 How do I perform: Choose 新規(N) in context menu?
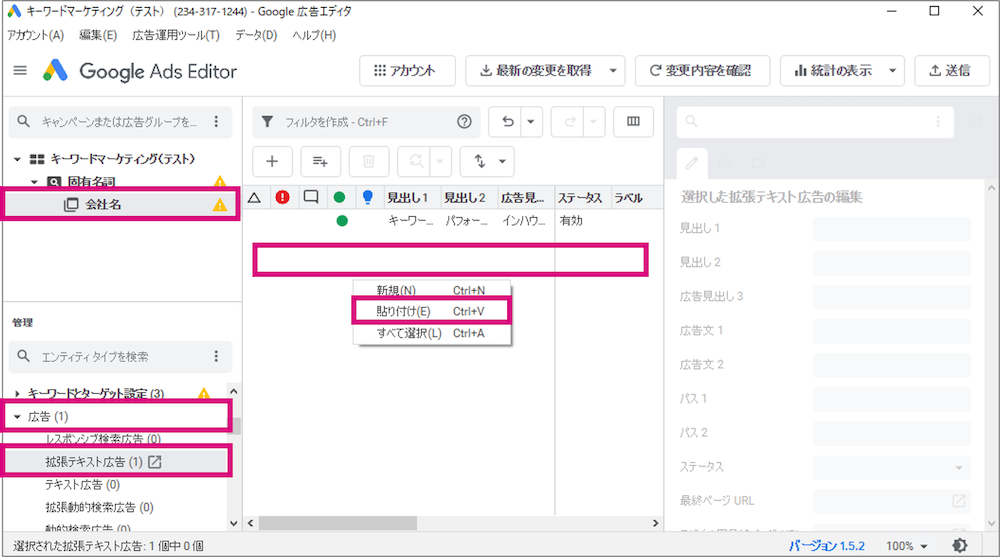(432, 290)
